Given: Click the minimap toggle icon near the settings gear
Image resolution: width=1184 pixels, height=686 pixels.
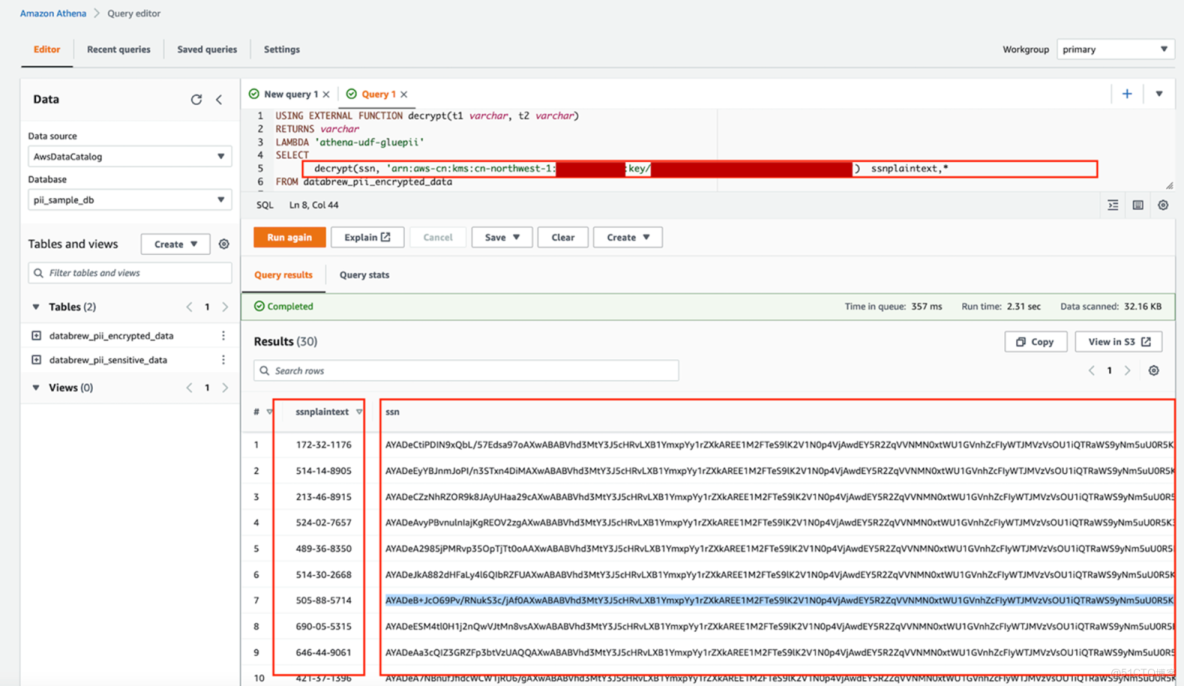Looking at the screenshot, I should (1138, 204).
